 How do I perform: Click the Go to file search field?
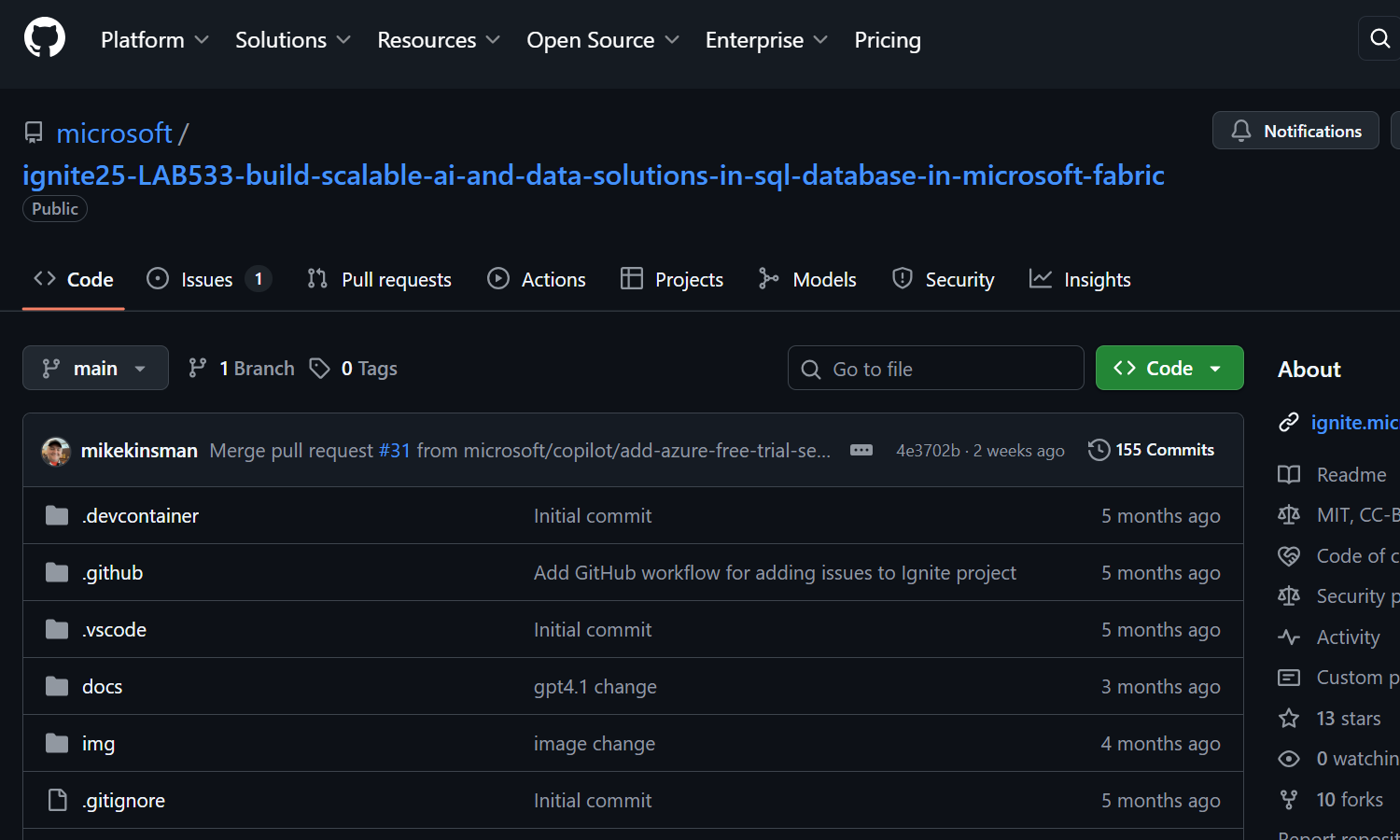935,369
